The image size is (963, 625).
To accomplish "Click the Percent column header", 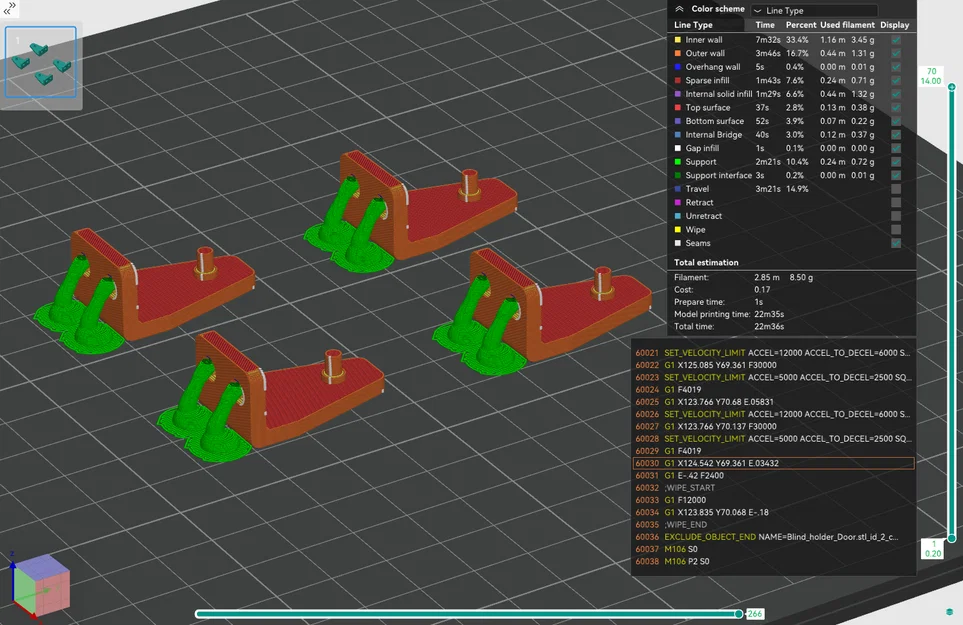I will tap(801, 25).
